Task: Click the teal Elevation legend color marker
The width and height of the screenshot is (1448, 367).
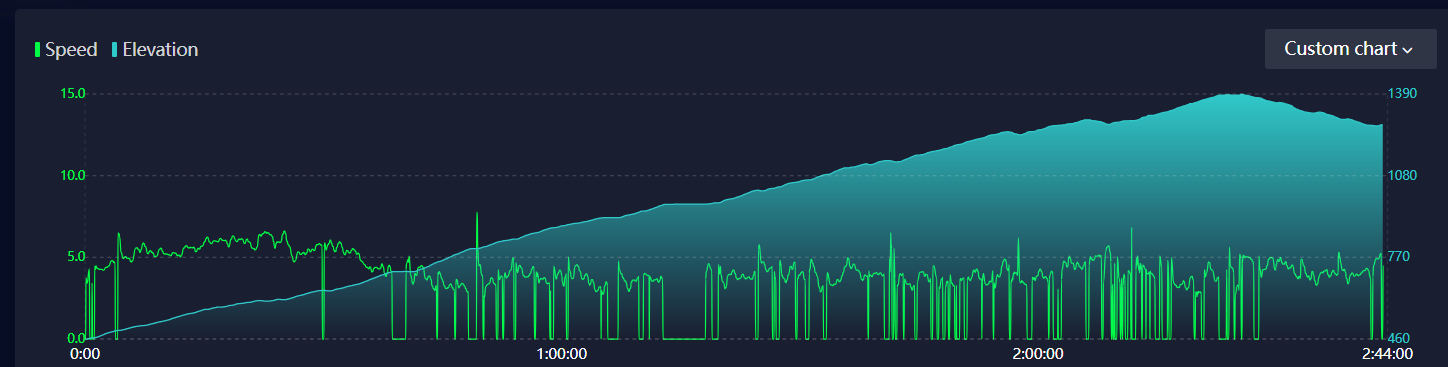Action: coord(114,49)
